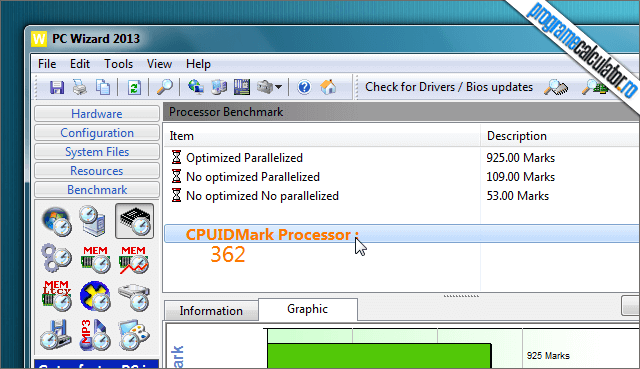This screenshot has height=369, width=640.
Task: Select the Memory latency MEM benchmark icon
Action: pos(57,296)
